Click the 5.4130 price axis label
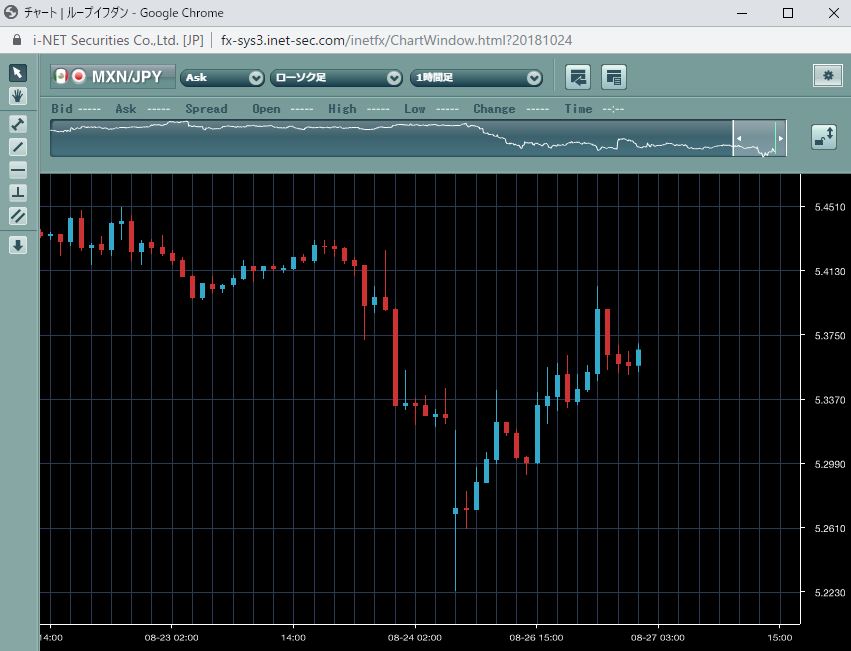 (830, 271)
